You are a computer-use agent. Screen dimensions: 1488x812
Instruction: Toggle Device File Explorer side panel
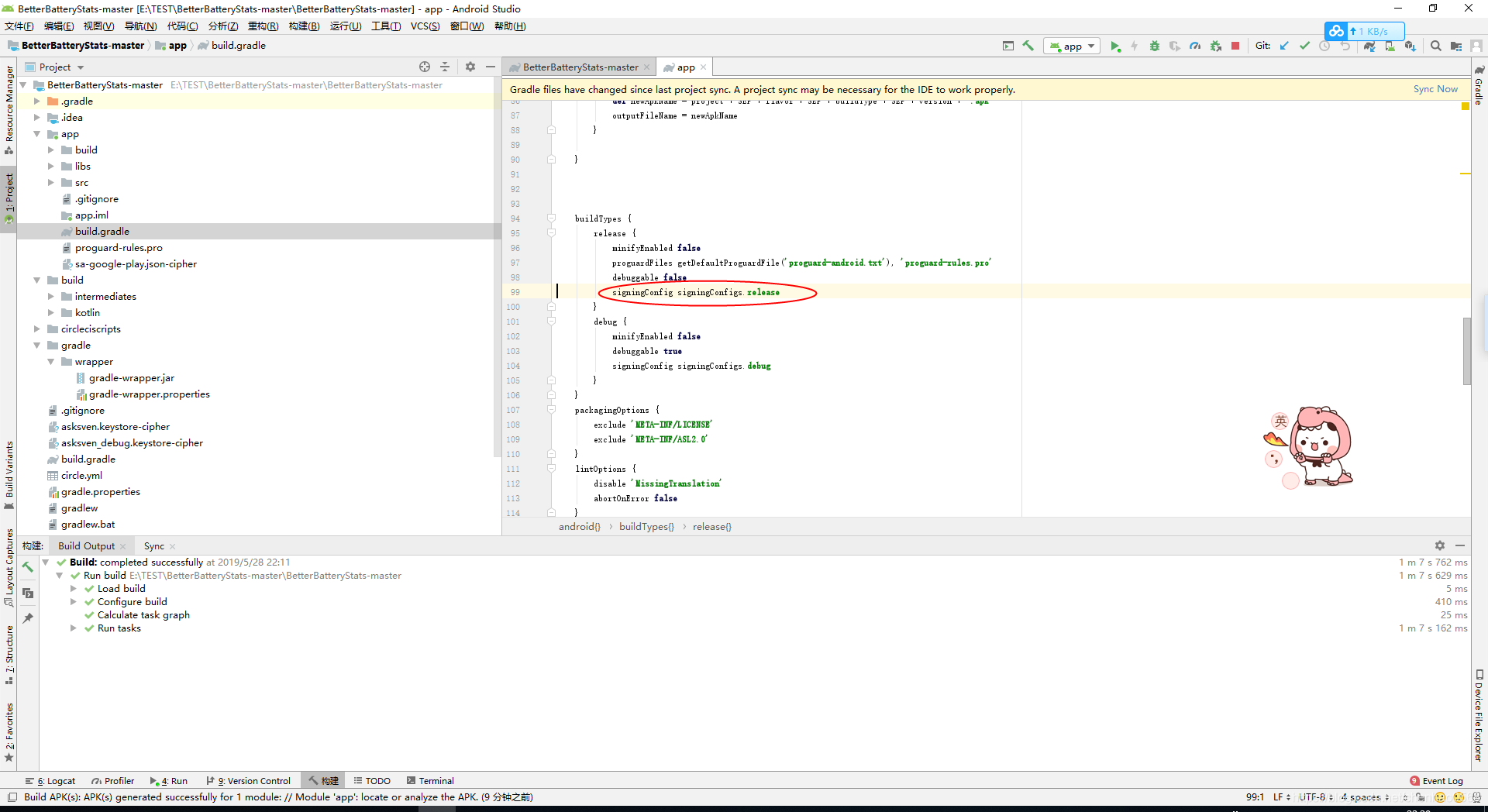click(1479, 717)
